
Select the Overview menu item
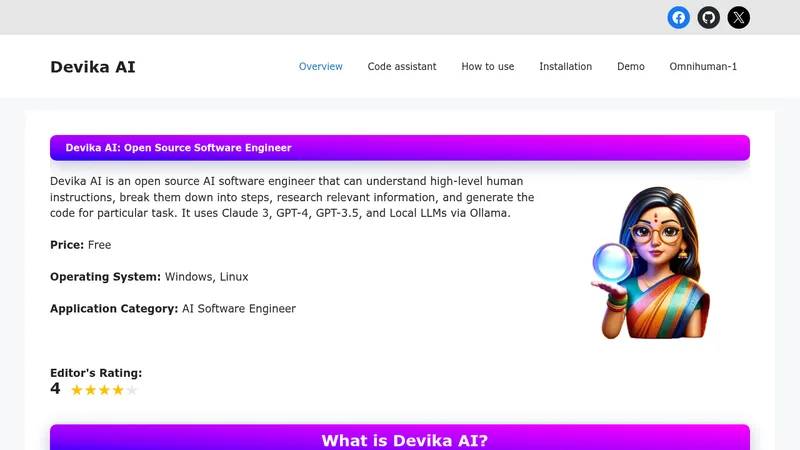tap(320, 66)
